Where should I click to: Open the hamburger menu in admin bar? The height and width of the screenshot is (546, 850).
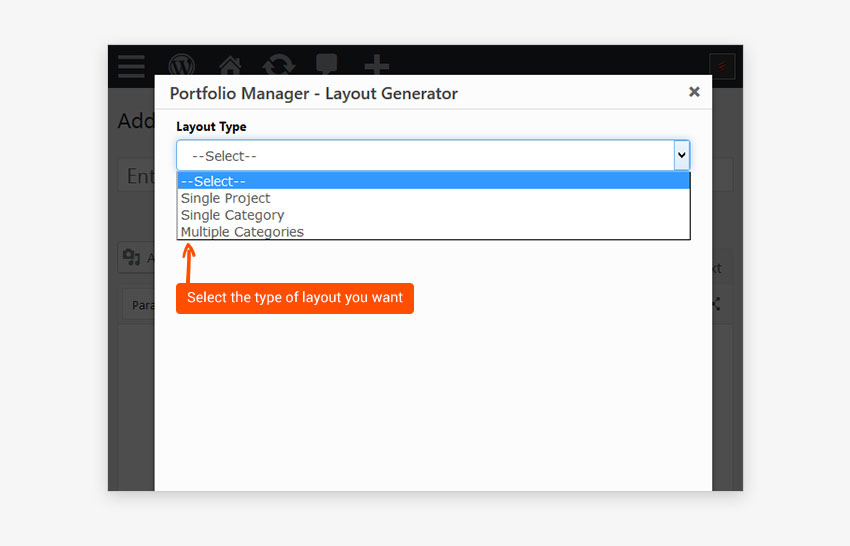(131, 66)
